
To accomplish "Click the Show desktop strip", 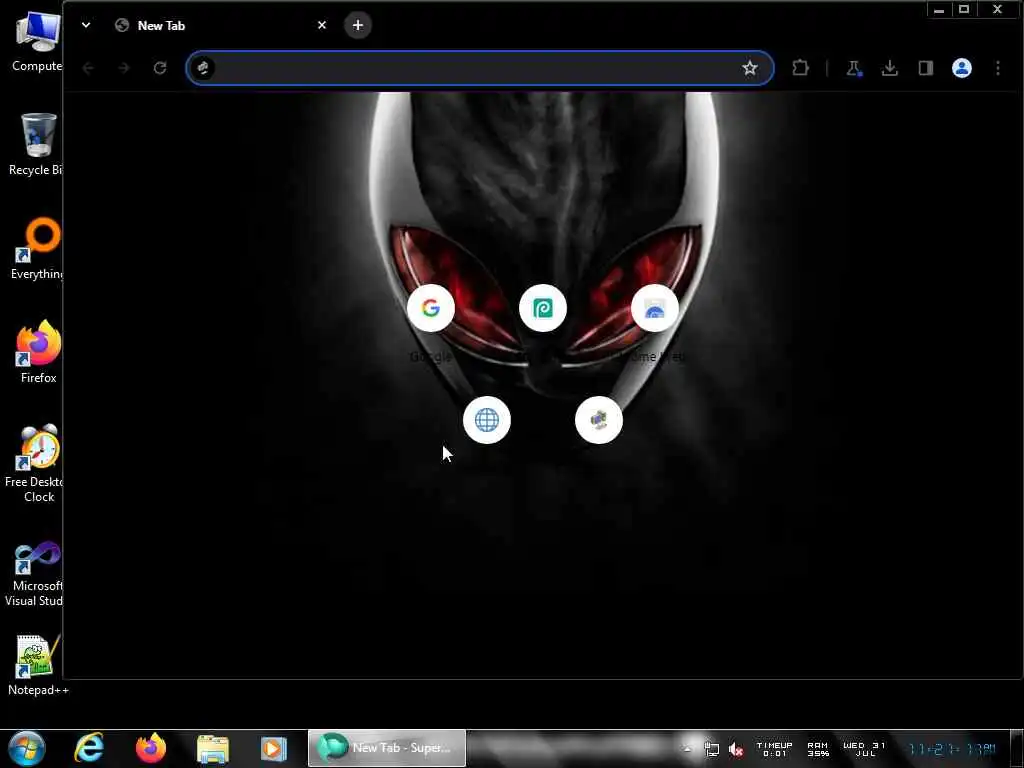I will (1016, 748).
